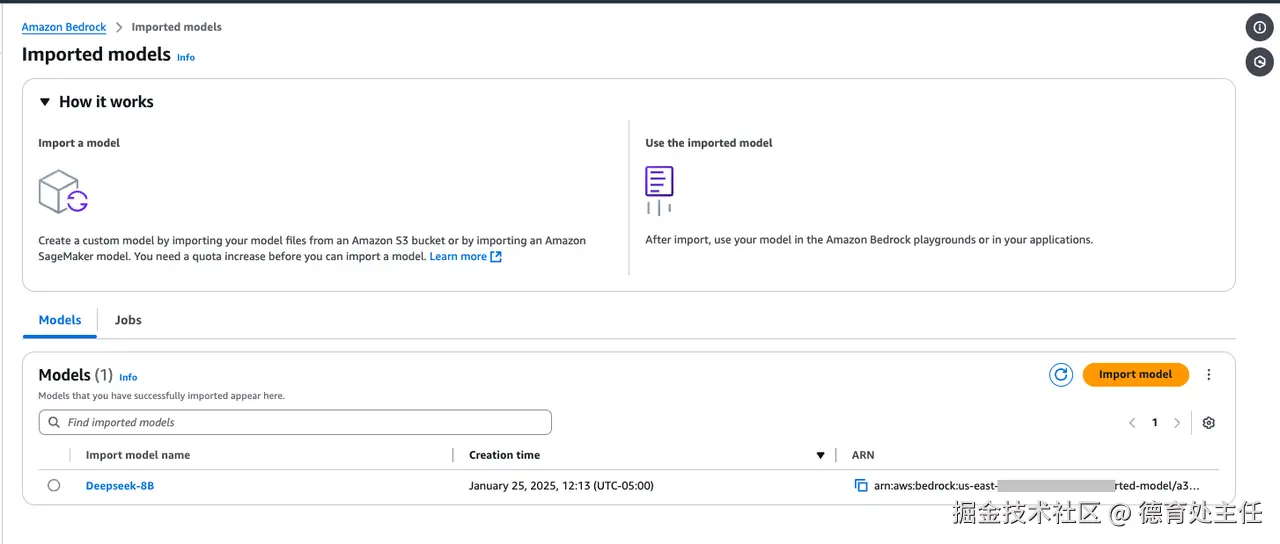Copy the Deepseek-8B ARN icon
Image resolution: width=1280 pixels, height=544 pixels.
pyautogui.click(x=861, y=486)
